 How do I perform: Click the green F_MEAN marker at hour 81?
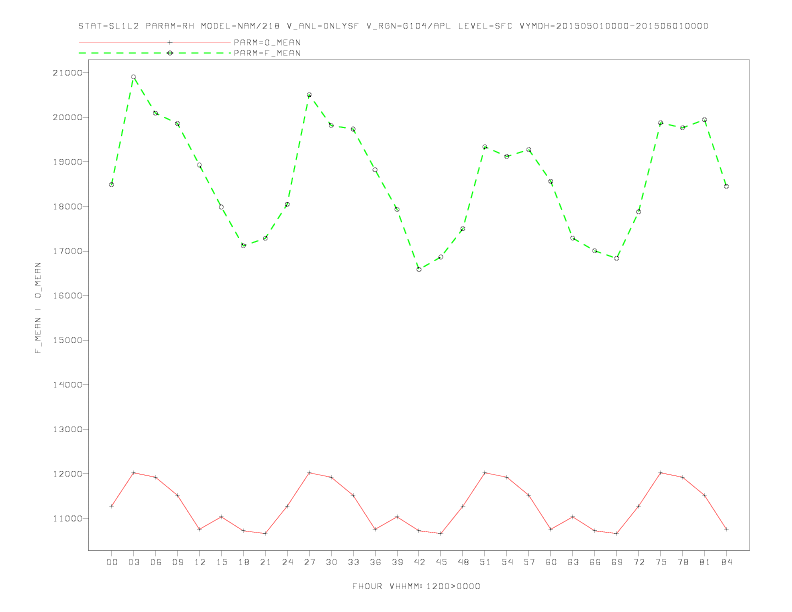coord(705,120)
